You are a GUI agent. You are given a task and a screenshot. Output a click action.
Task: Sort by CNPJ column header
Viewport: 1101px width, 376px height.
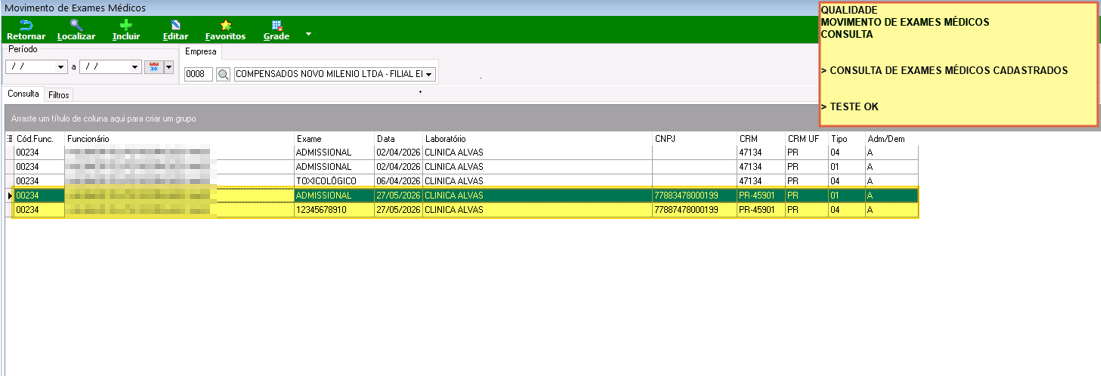(x=694, y=139)
